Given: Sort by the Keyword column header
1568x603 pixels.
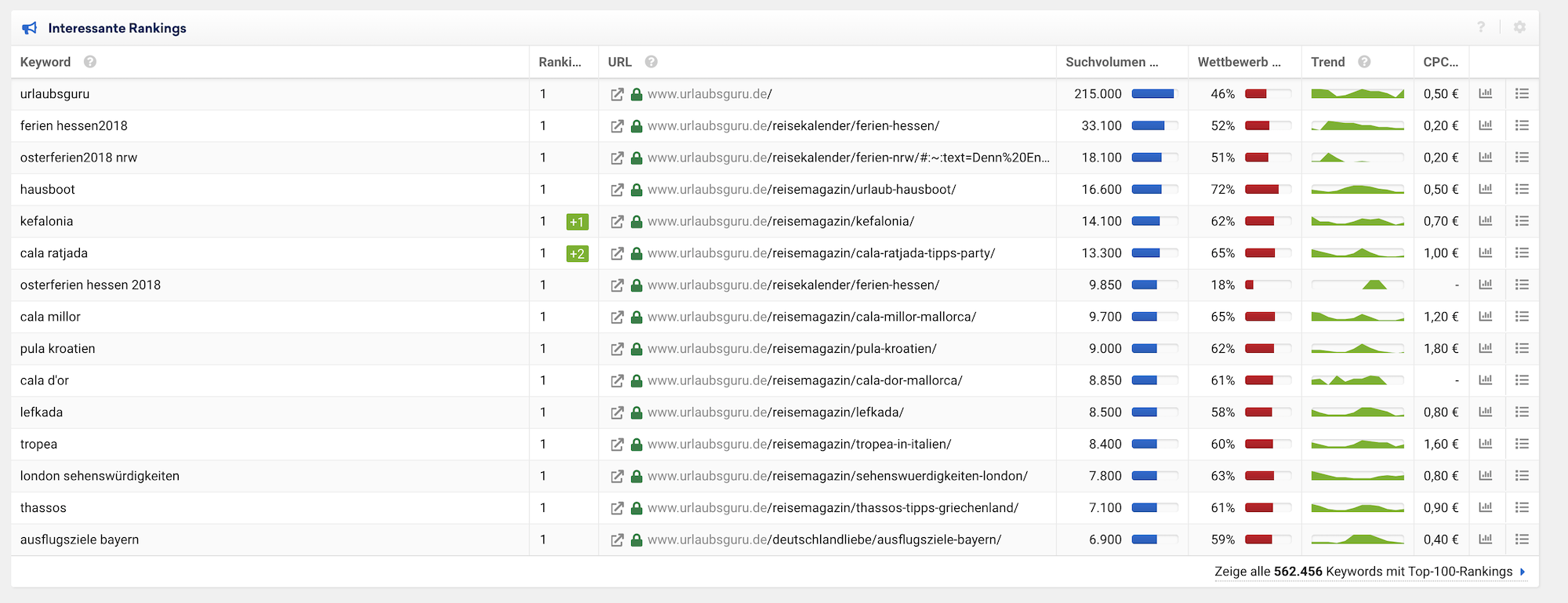Looking at the screenshot, I should point(45,62).
